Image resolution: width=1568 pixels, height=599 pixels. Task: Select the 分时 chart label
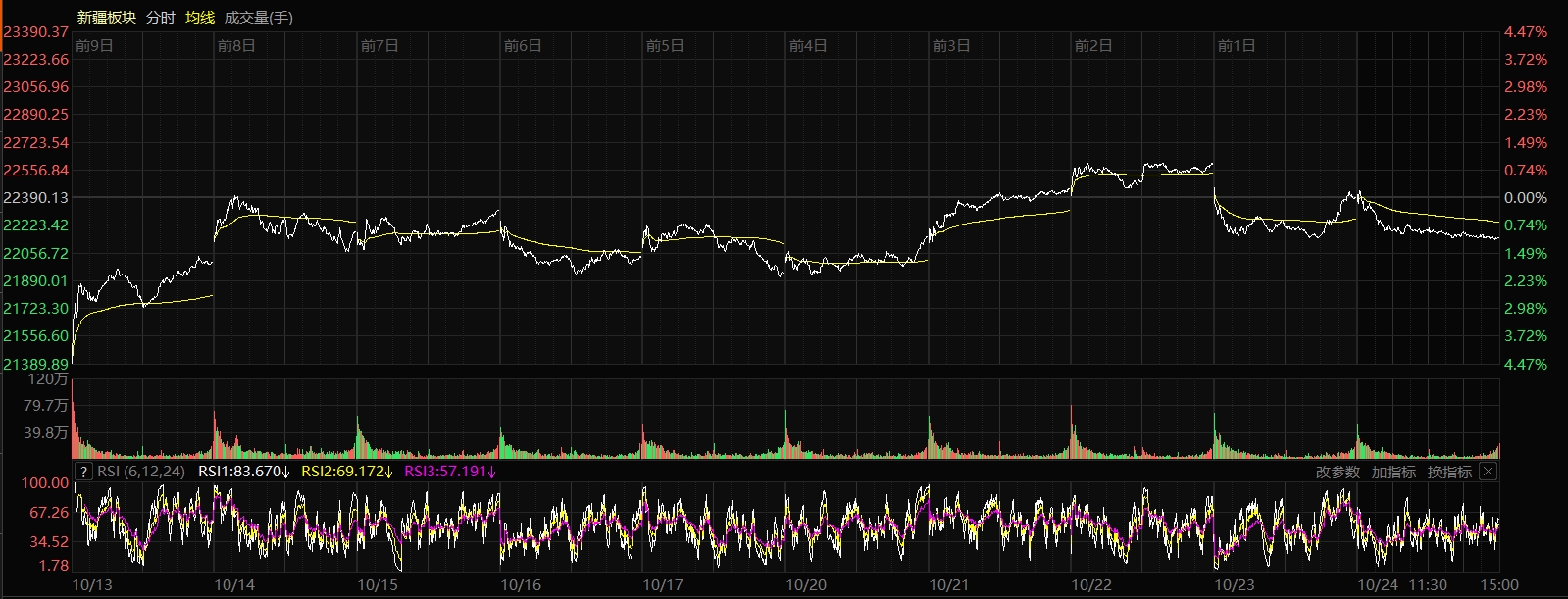click(160, 17)
